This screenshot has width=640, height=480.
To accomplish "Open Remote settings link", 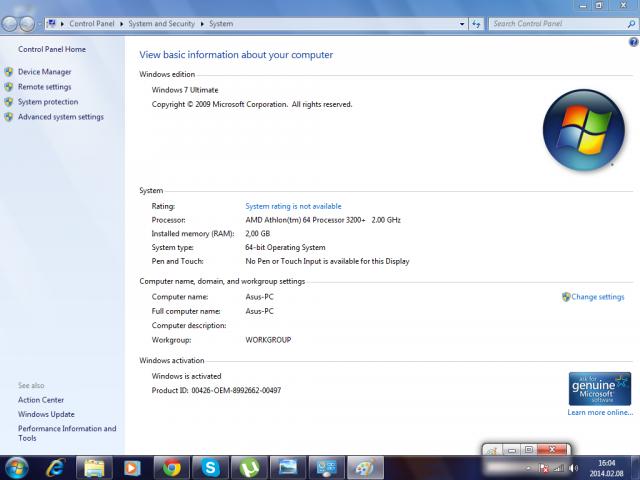I will (x=44, y=87).
